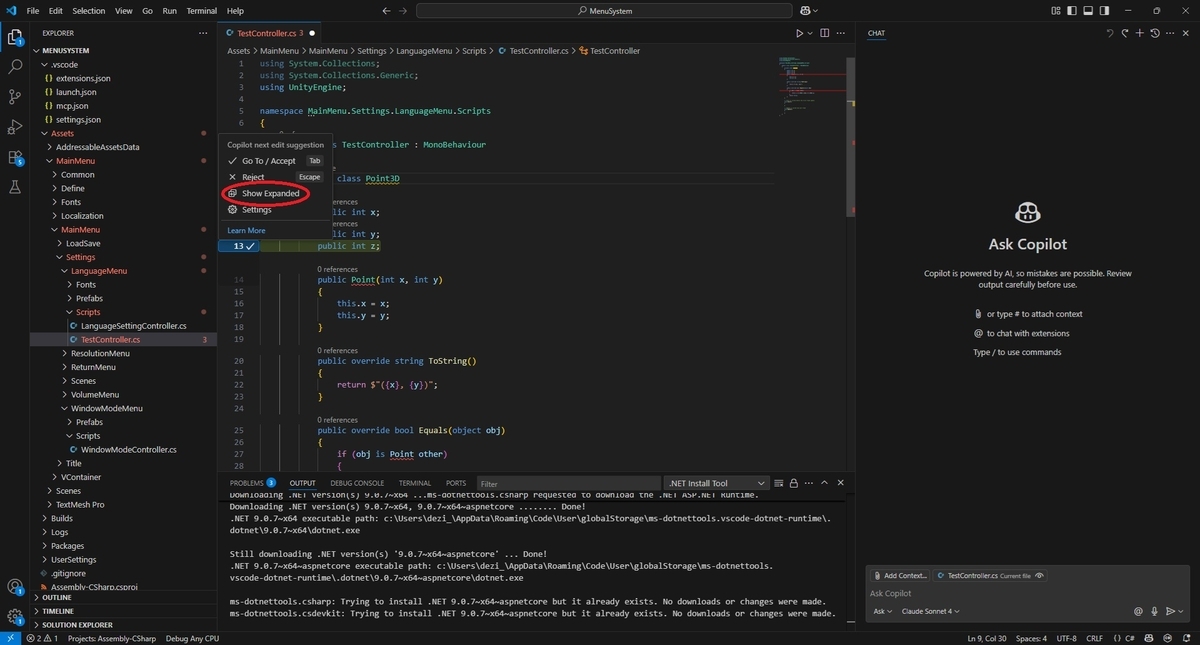This screenshot has width=1200, height=645.
Task: Click the Manage gear icon
Action: click(15, 616)
